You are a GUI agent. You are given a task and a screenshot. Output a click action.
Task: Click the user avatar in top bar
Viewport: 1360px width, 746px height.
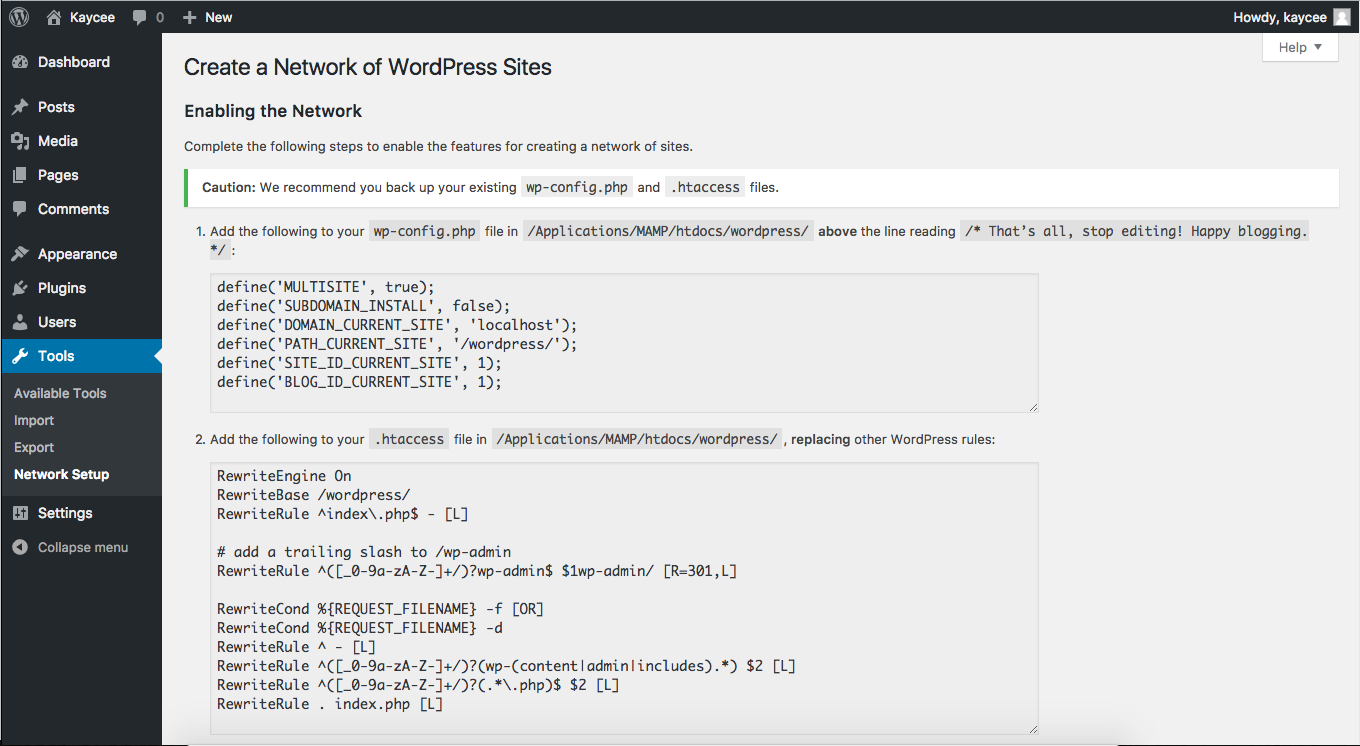[x=1341, y=17]
